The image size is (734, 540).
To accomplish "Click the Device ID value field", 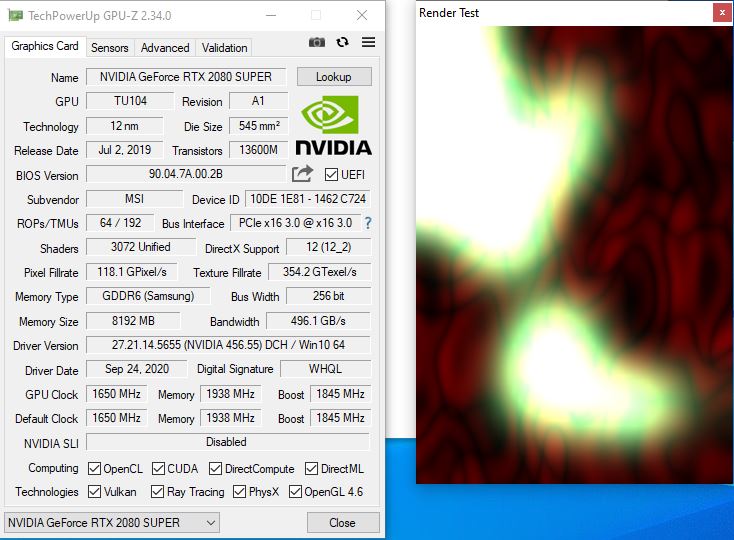I will 308,199.
